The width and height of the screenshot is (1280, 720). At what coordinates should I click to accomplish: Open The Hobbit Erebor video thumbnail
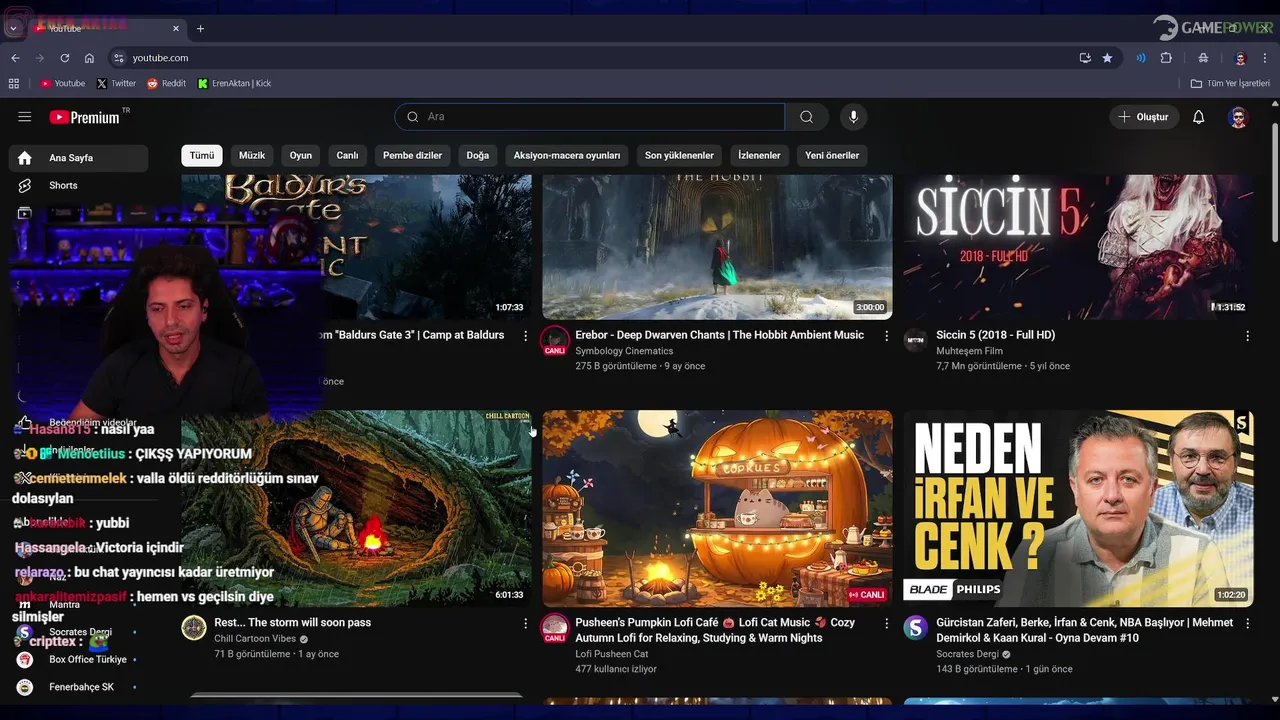click(x=717, y=247)
